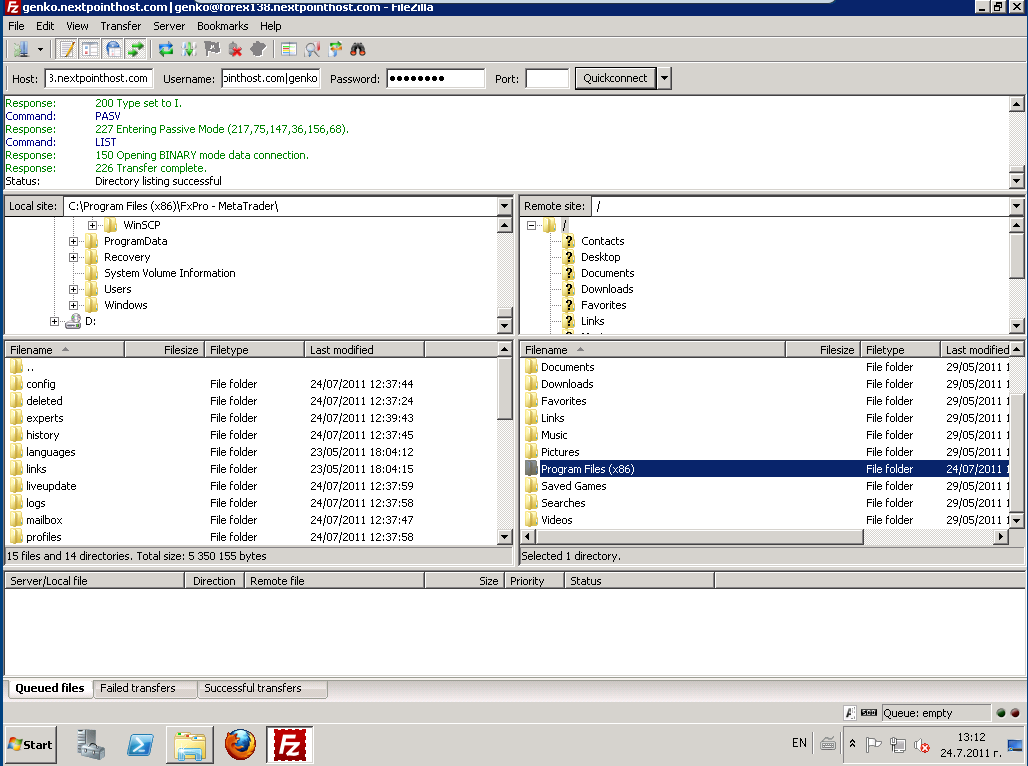Toggle local directory tree display button

(90, 49)
